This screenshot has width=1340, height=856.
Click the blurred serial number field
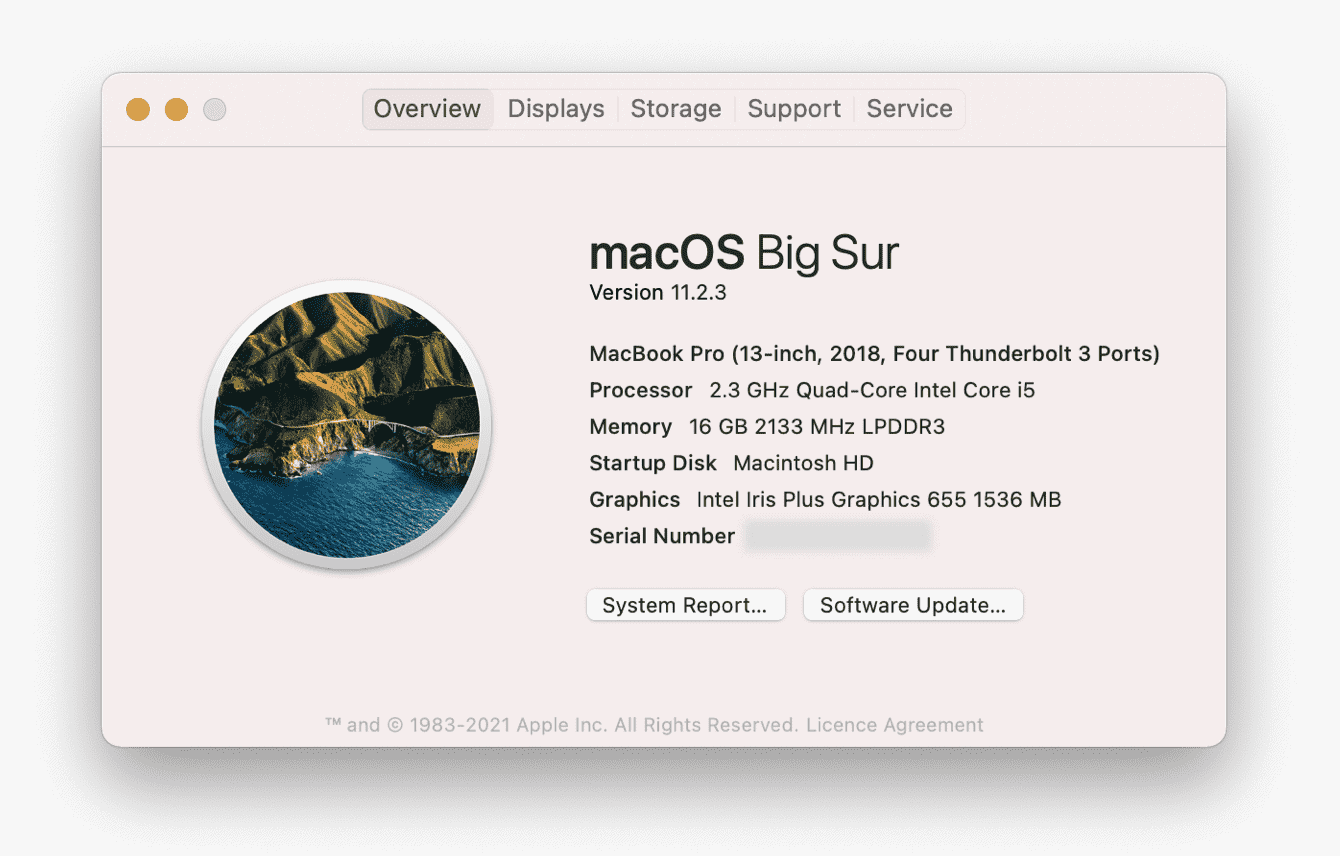pyautogui.click(x=838, y=536)
